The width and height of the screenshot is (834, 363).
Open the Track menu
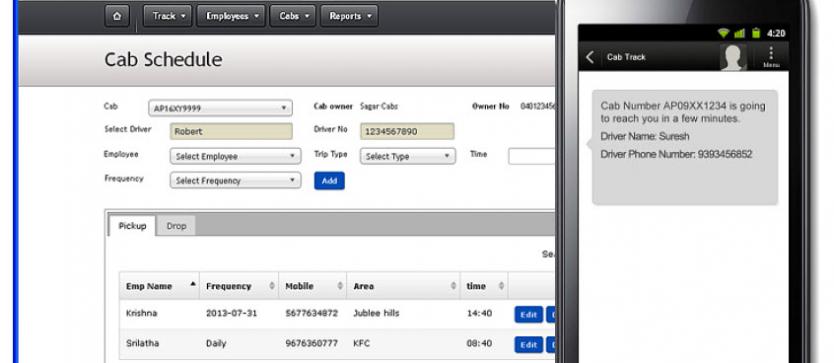tap(168, 16)
